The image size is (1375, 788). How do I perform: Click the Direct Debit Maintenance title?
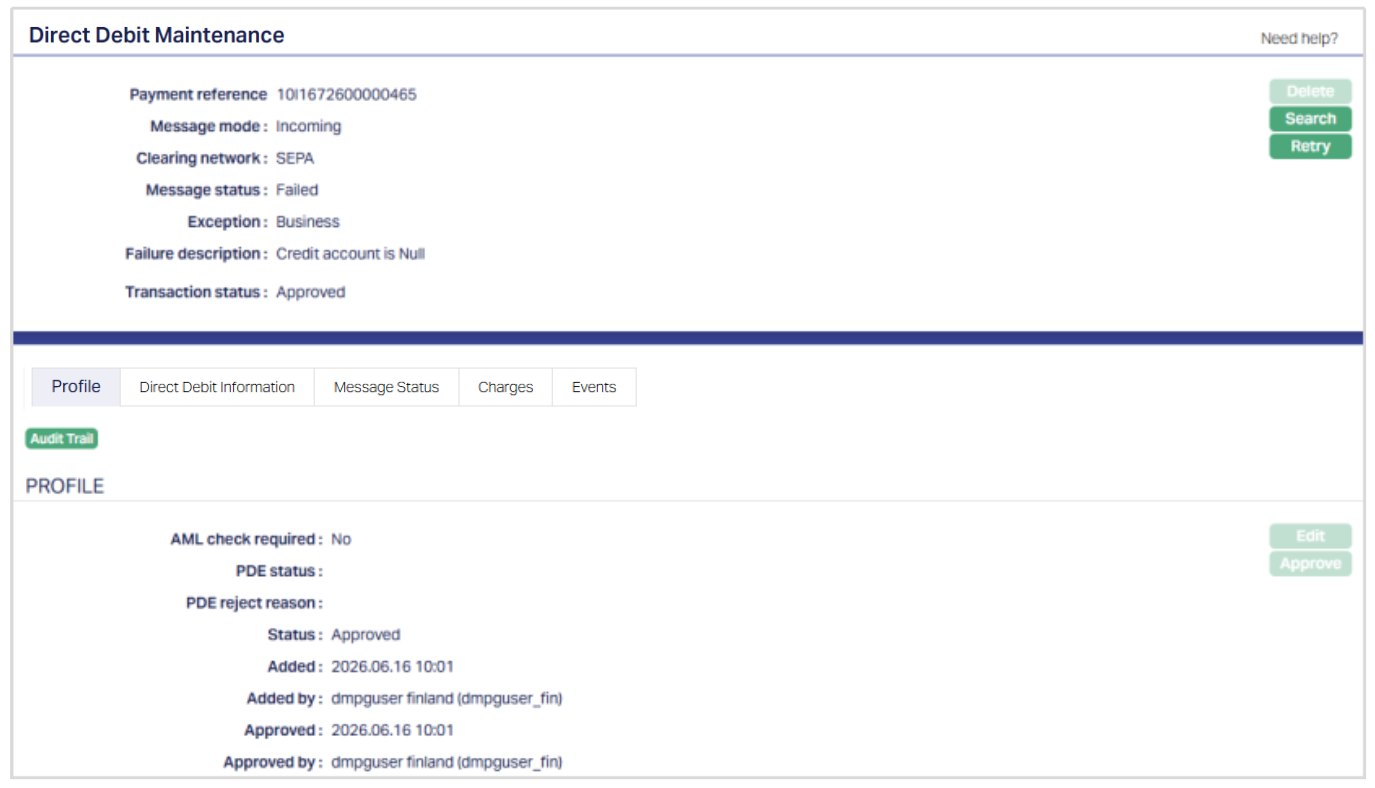(x=156, y=35)
